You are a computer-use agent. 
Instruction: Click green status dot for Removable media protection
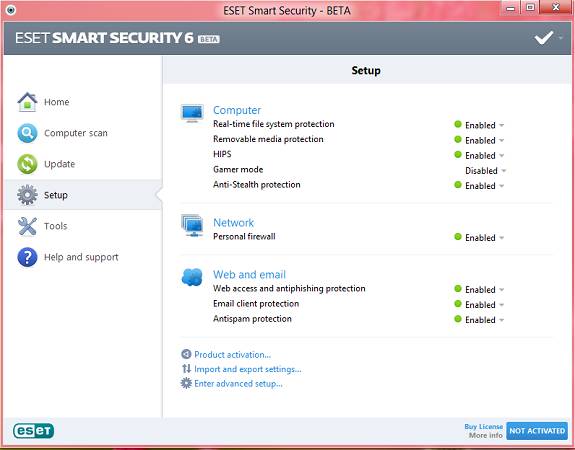coord(458,139)
